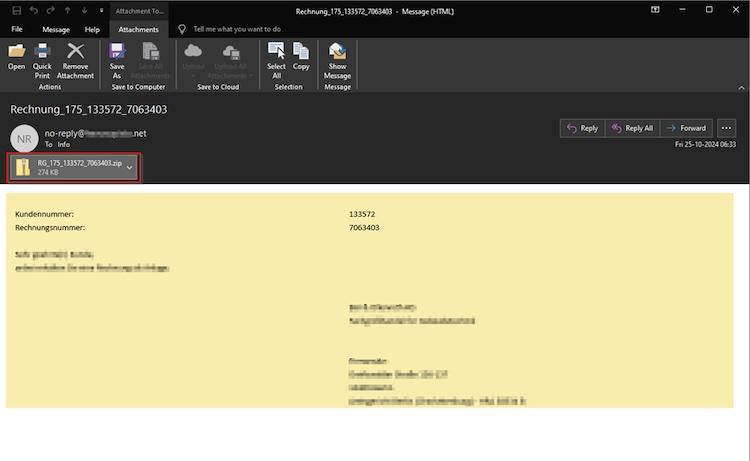Open the Help tab
Image resolution: width=750 pixels, height=461 pixels.
(x=92, y=30)
